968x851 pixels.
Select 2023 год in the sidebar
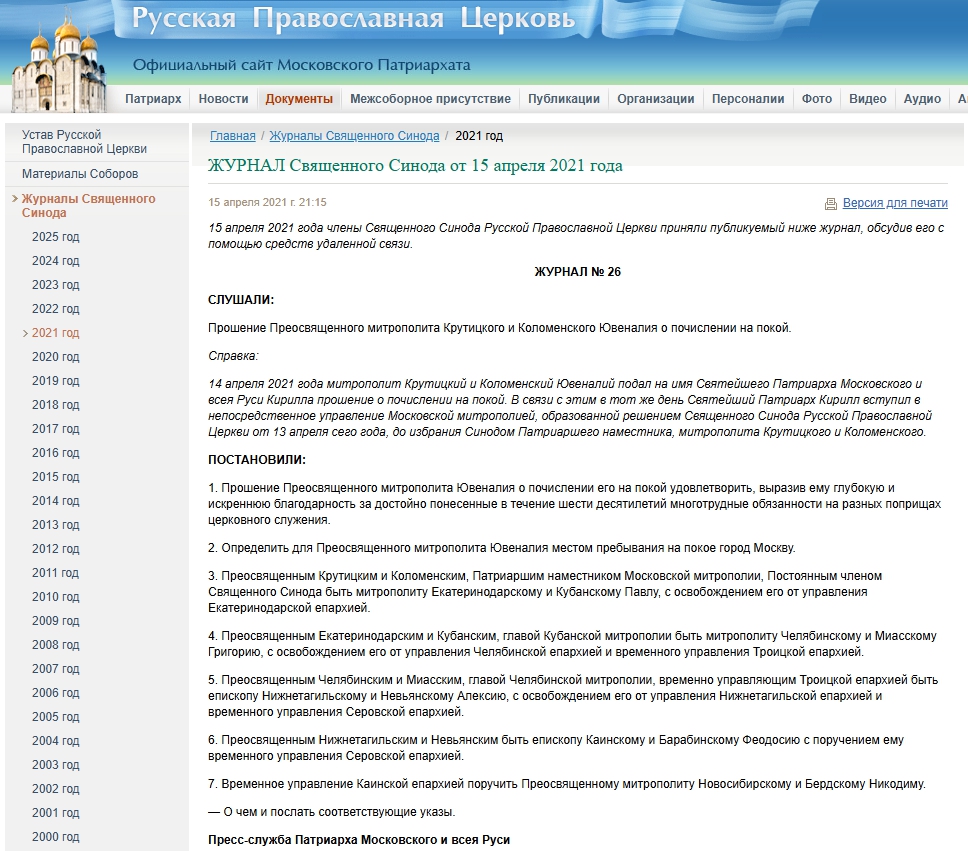click(x=56, y=285)
